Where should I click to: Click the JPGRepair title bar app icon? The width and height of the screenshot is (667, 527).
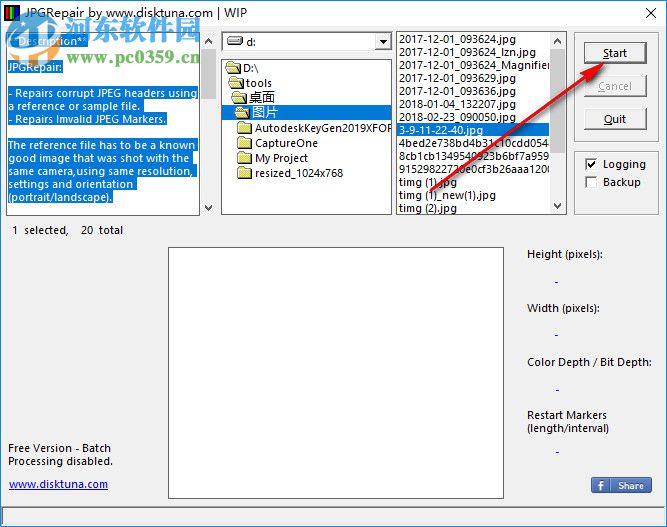point(11,13)
